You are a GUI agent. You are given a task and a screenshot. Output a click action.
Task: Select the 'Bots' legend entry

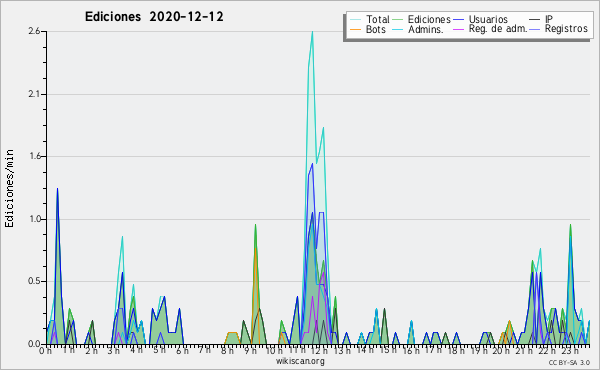tap(375, 29)
